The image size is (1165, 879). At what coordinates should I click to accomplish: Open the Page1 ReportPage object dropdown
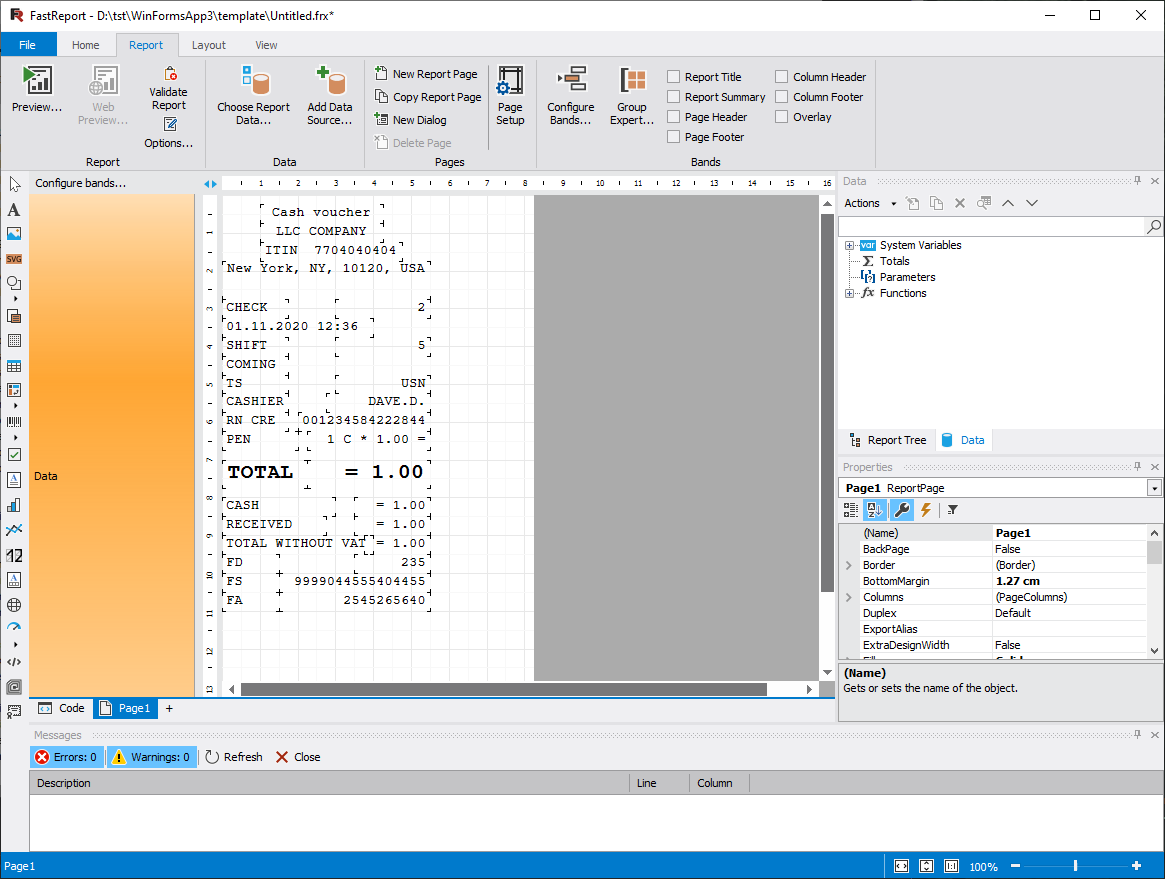1154,488
